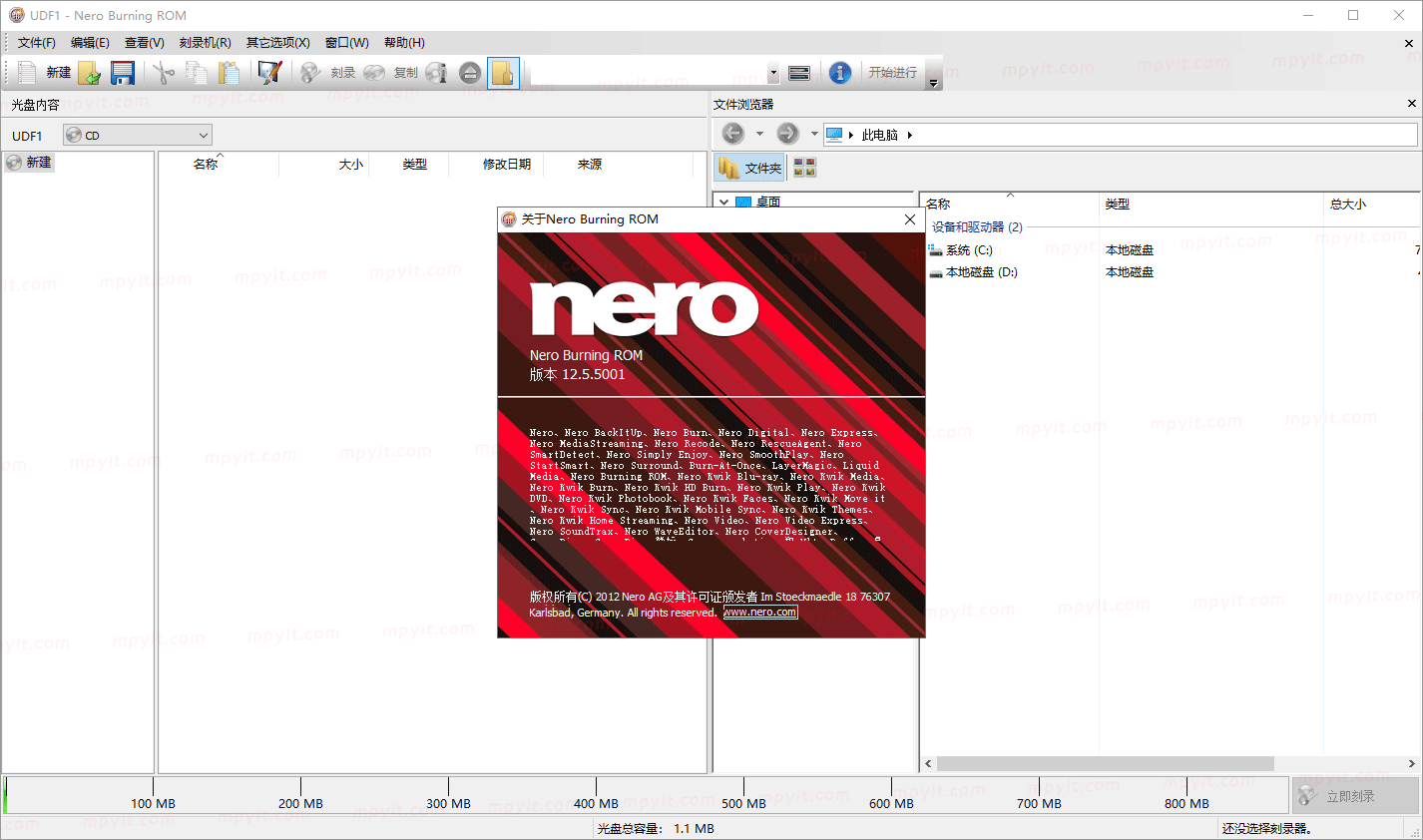Open the Back history dropdown arrow
Screen dimensions: 1423x840
[759, 134]
